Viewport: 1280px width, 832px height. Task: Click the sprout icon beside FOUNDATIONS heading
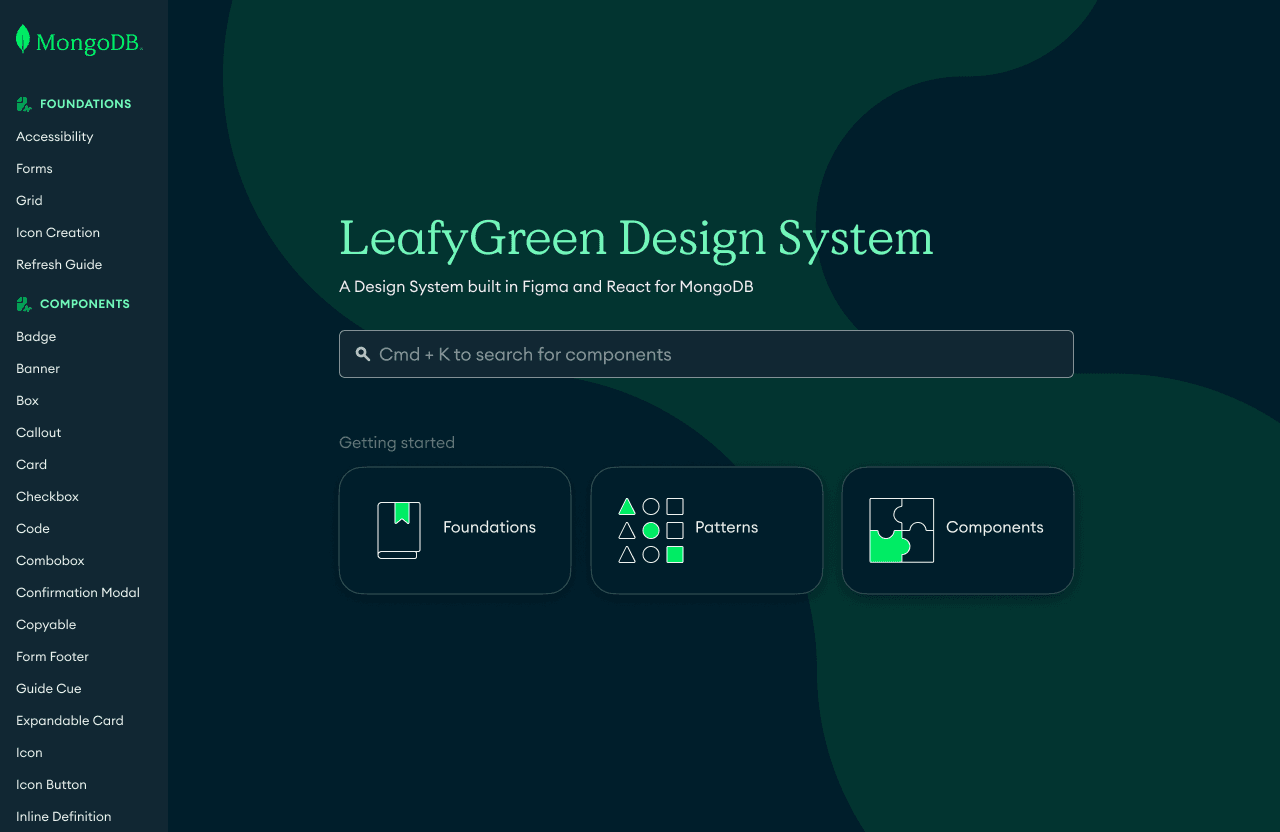pos(22,103)
